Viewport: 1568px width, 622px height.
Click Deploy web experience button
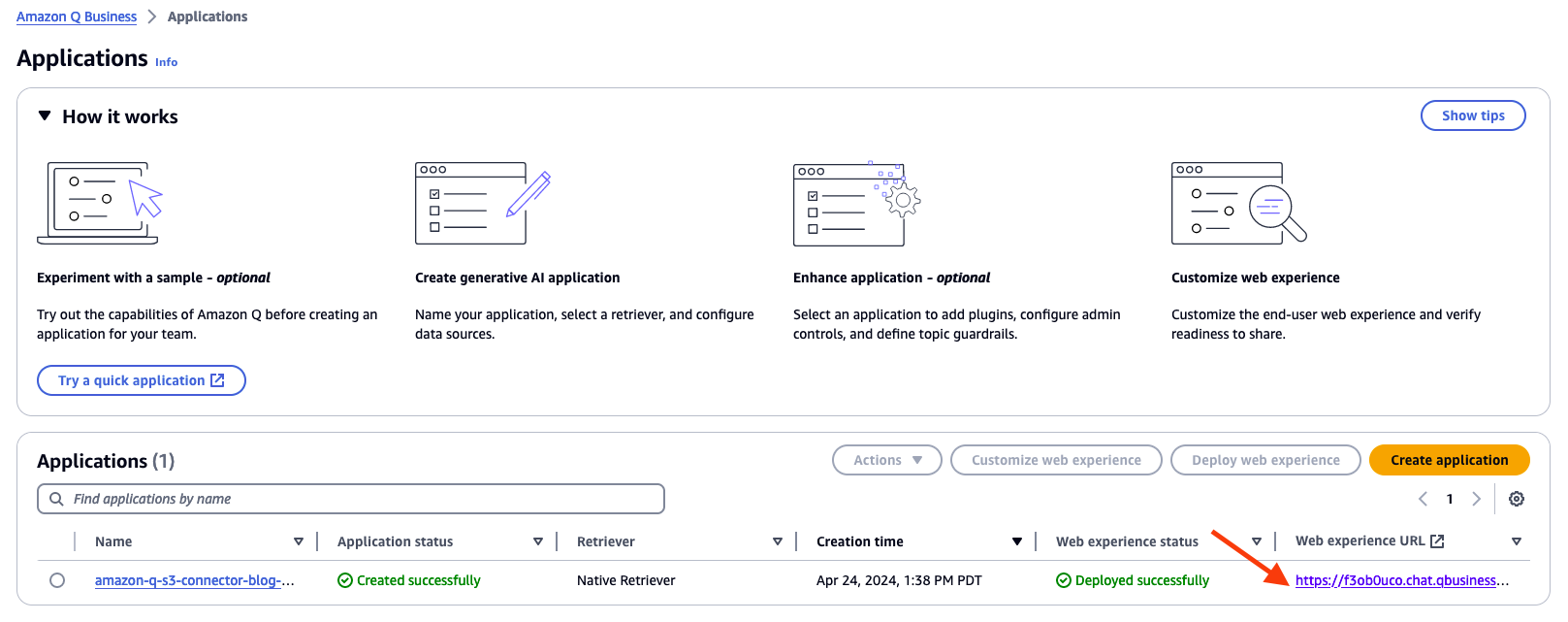click(1265, 460)
